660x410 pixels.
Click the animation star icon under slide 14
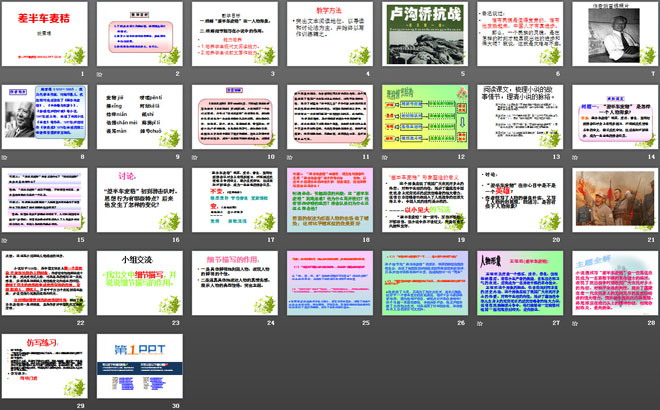point(575,157)
